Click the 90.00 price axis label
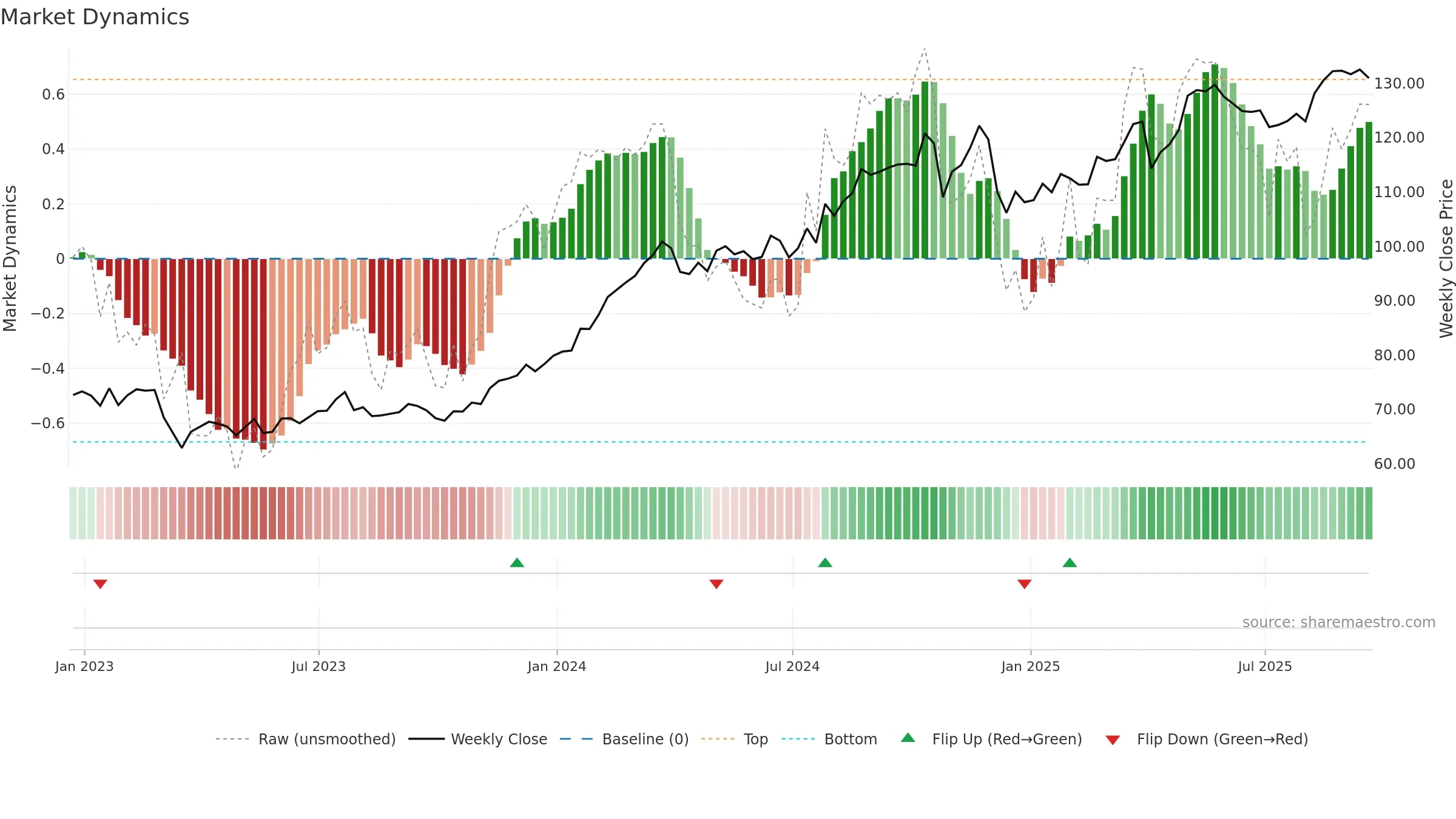This screenshot has width=1456, height=819. click(x=1395, y=300)
